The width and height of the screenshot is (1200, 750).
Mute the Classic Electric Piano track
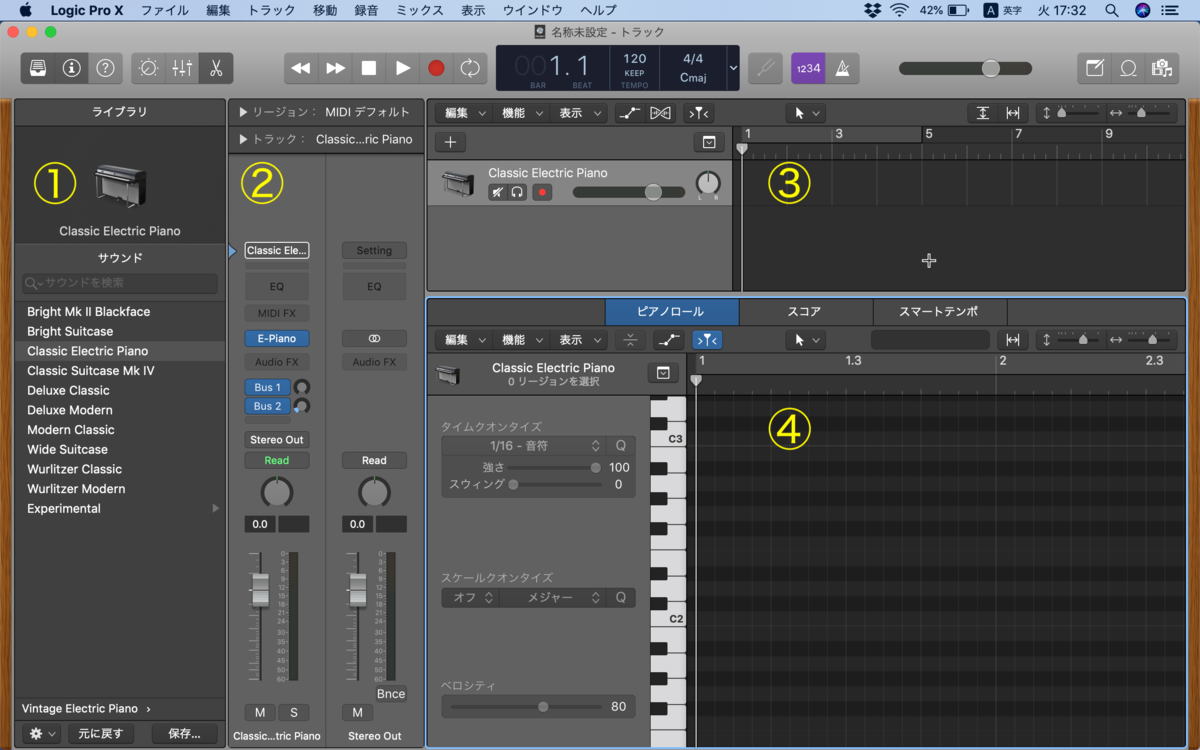pos(497,192)
